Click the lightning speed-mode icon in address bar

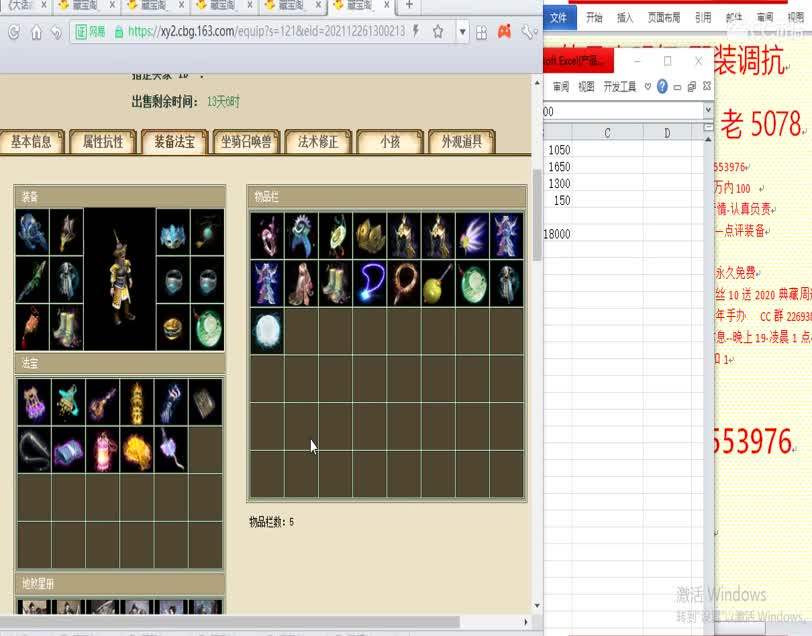416,32
